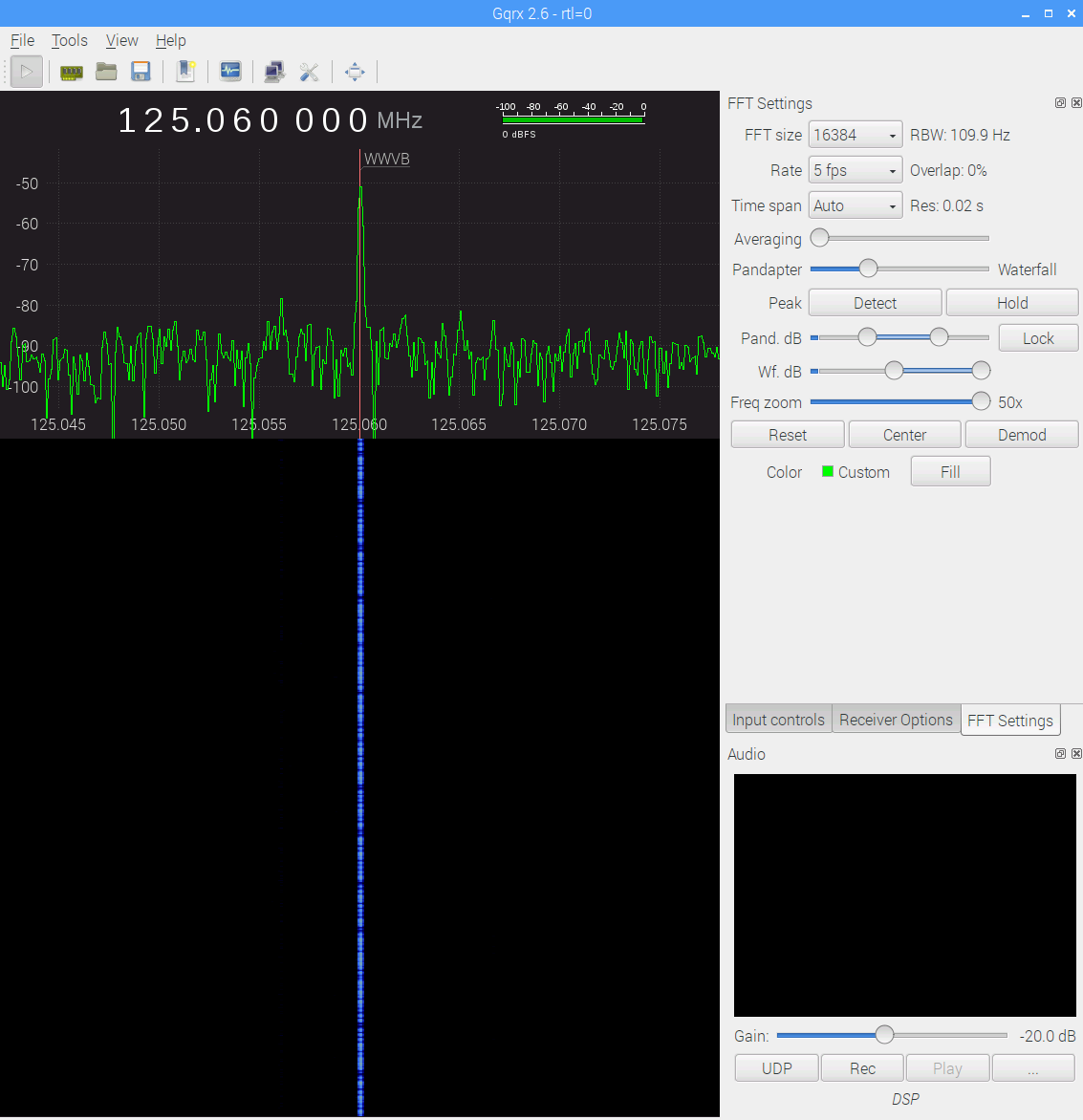Expand the Rate dropdown showing 5 fps
The width and height of the screenshot is (1083, 1120).
tap(855, 171)
